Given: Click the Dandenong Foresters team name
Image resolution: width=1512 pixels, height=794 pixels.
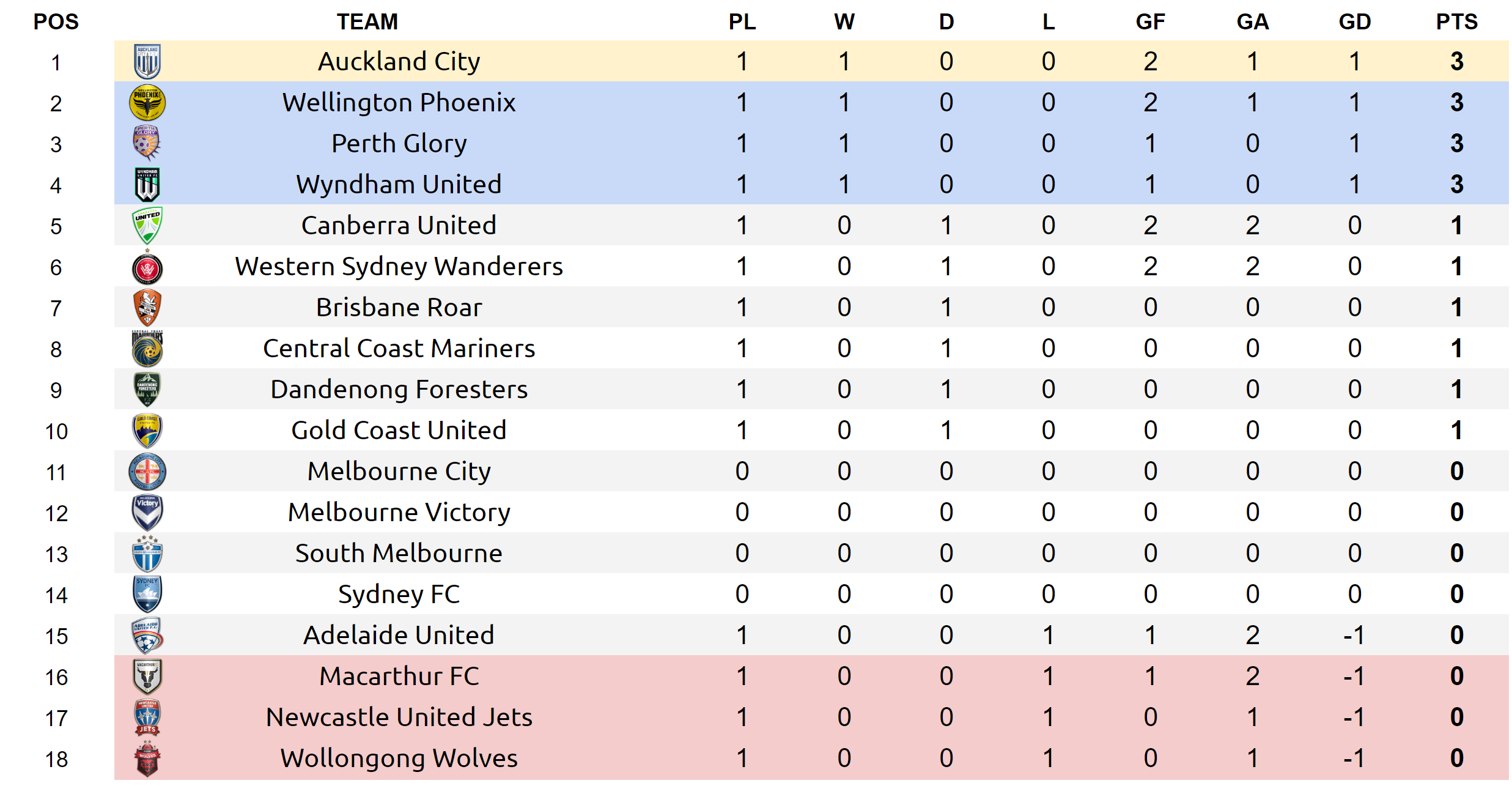Looking at the screenshot, I should pos(399,390).
